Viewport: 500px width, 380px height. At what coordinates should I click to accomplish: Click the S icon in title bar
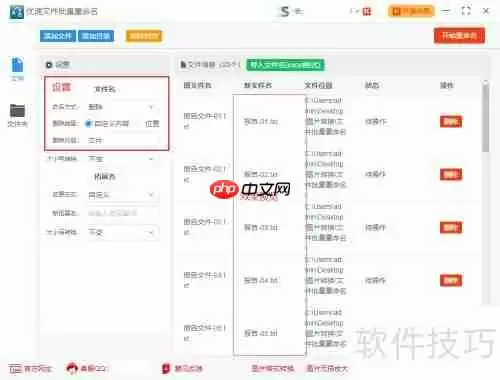point(284,12)
